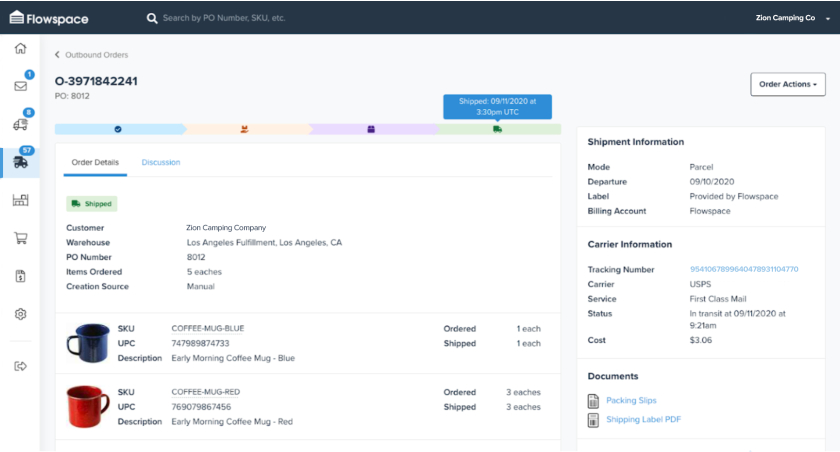Switch to the Discussion tab
Screen dimensions: 840x452
click(x=160, y=162)
